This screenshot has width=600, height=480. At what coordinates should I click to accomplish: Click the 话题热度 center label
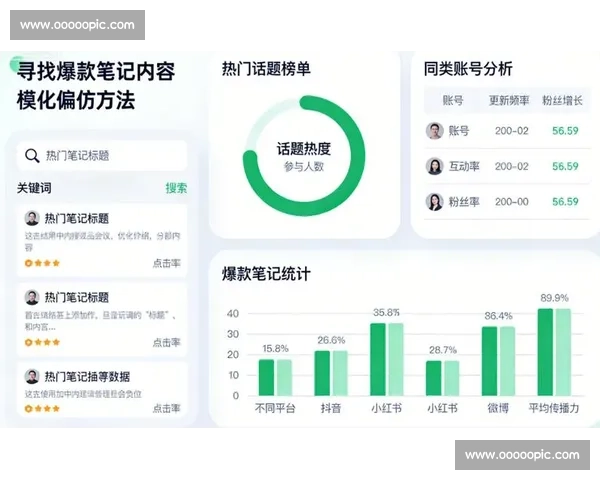(304, 149)
